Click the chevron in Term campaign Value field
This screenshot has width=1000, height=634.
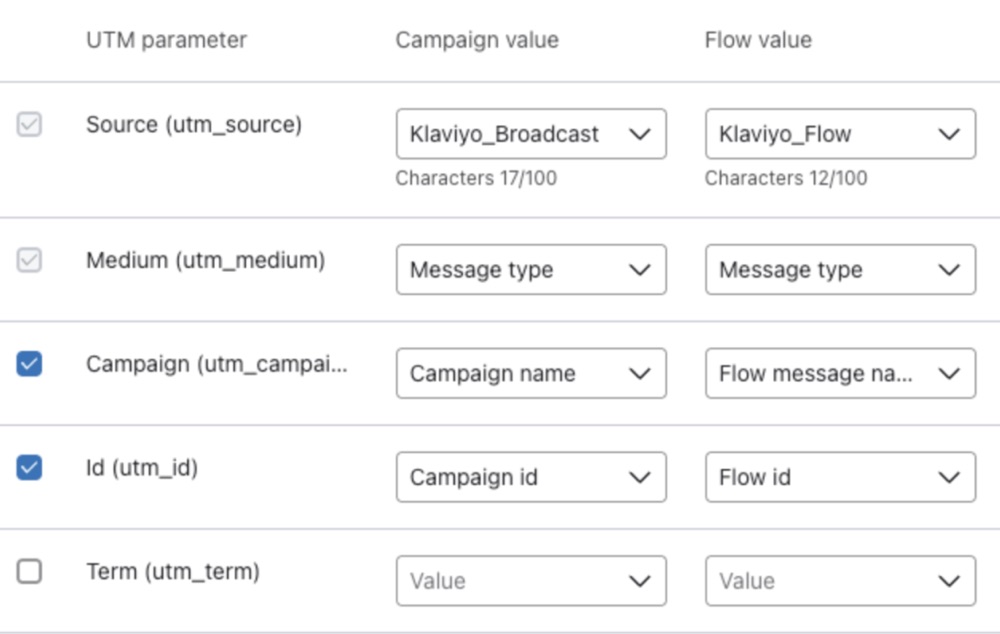[x=640, y=581]
